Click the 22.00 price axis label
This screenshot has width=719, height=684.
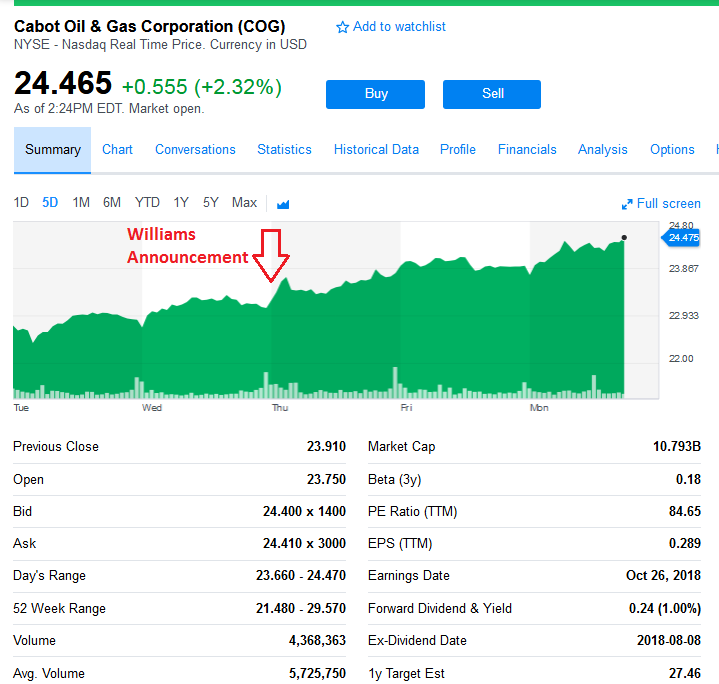(681, 359)
